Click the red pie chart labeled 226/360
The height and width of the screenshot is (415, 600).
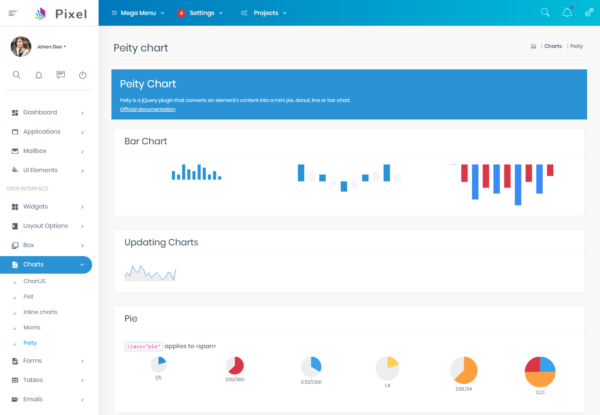click(x=235, y=366)
